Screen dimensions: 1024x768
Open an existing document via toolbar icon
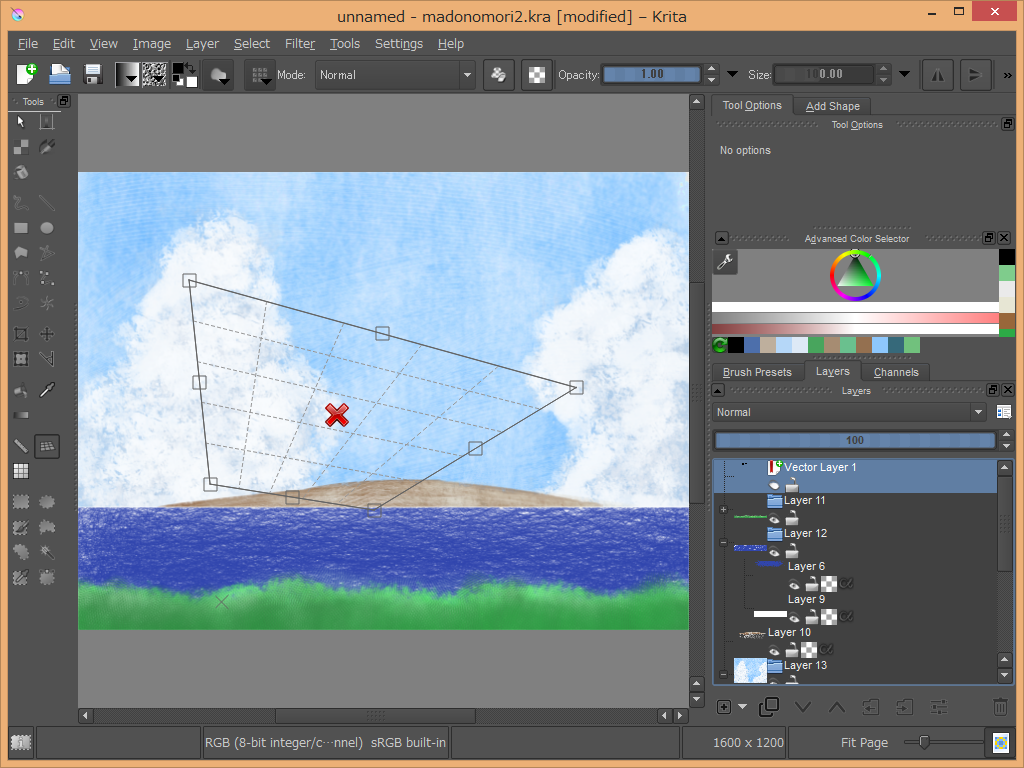point(60,74)
